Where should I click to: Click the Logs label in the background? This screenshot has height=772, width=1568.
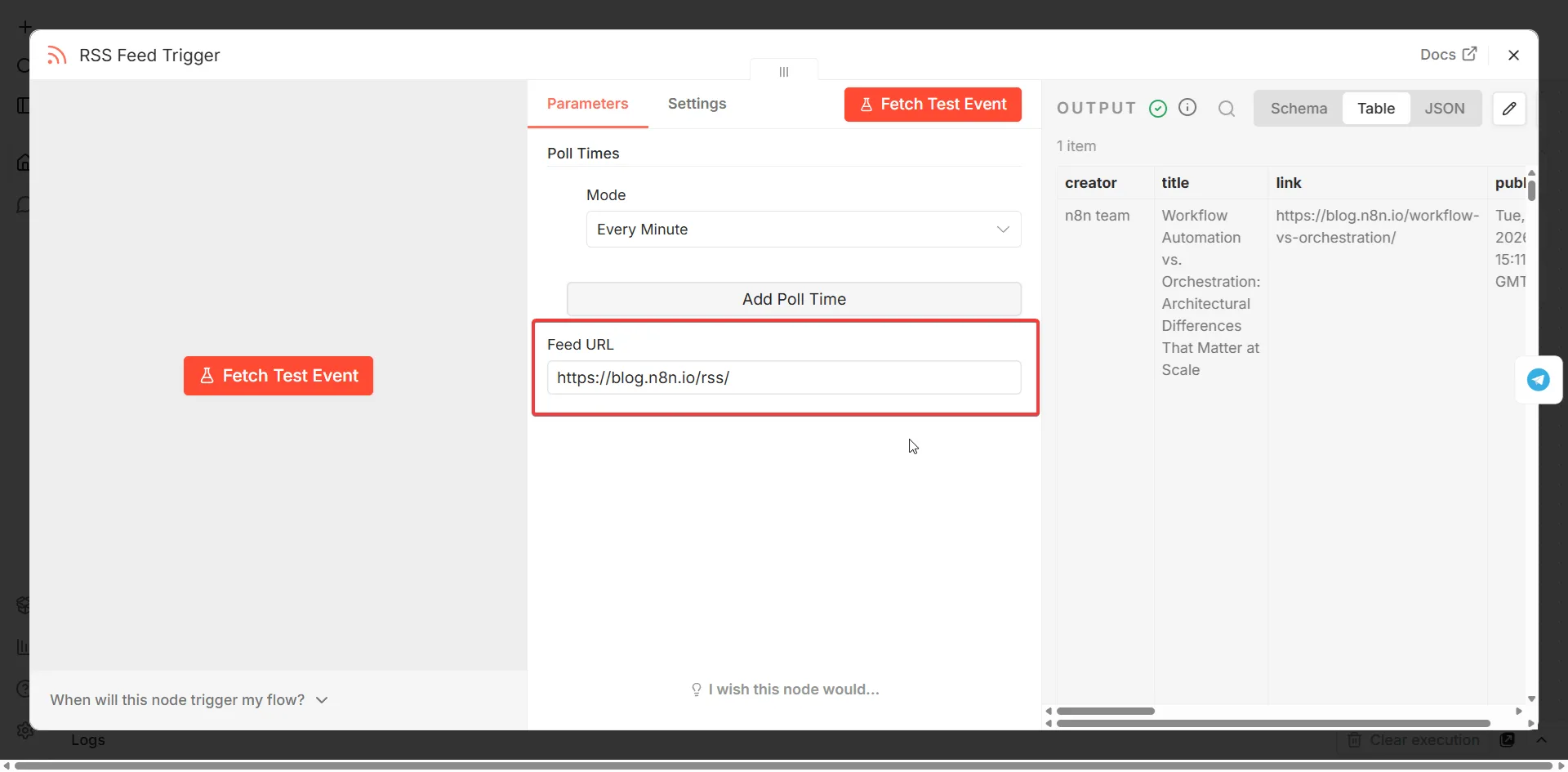click(88, 740)
